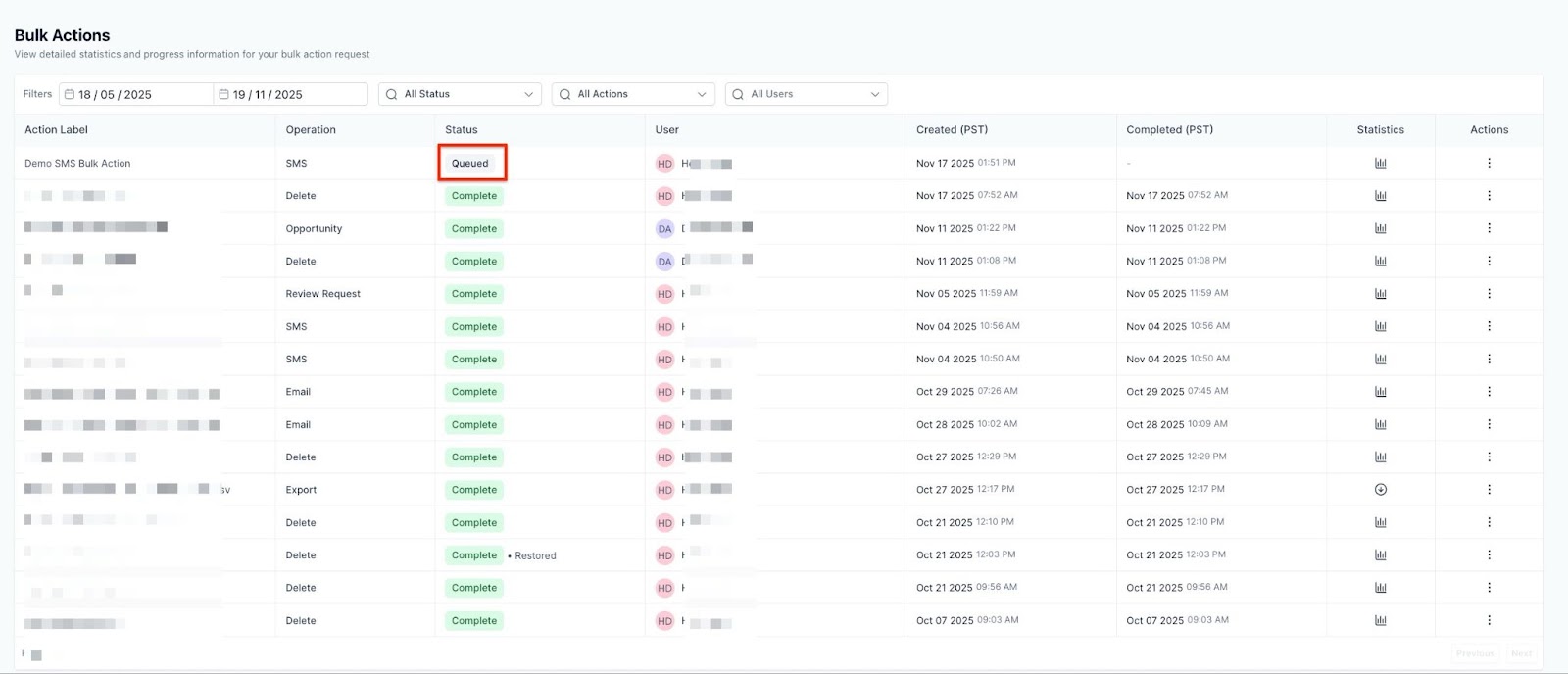Click the Queued status badge
The height and width of the screenshot is (674, 1568).
click(470, 164)
